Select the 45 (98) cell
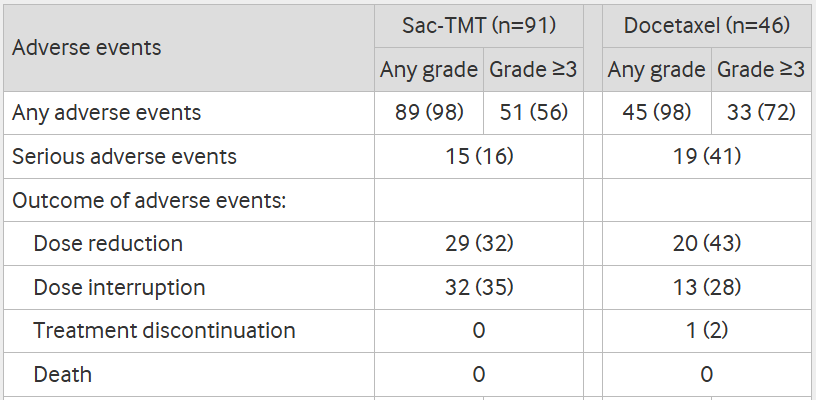Screen dimensions: 816x400 click(657, 113)
